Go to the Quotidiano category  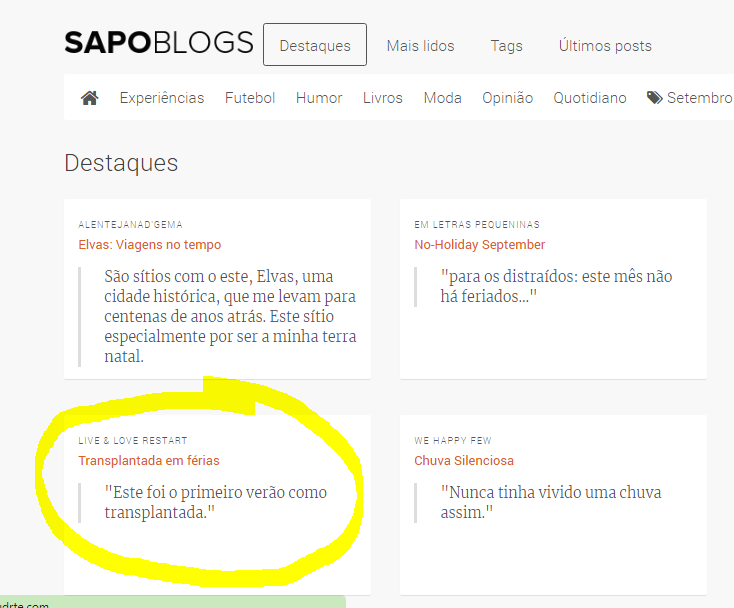tap(590, 98)
